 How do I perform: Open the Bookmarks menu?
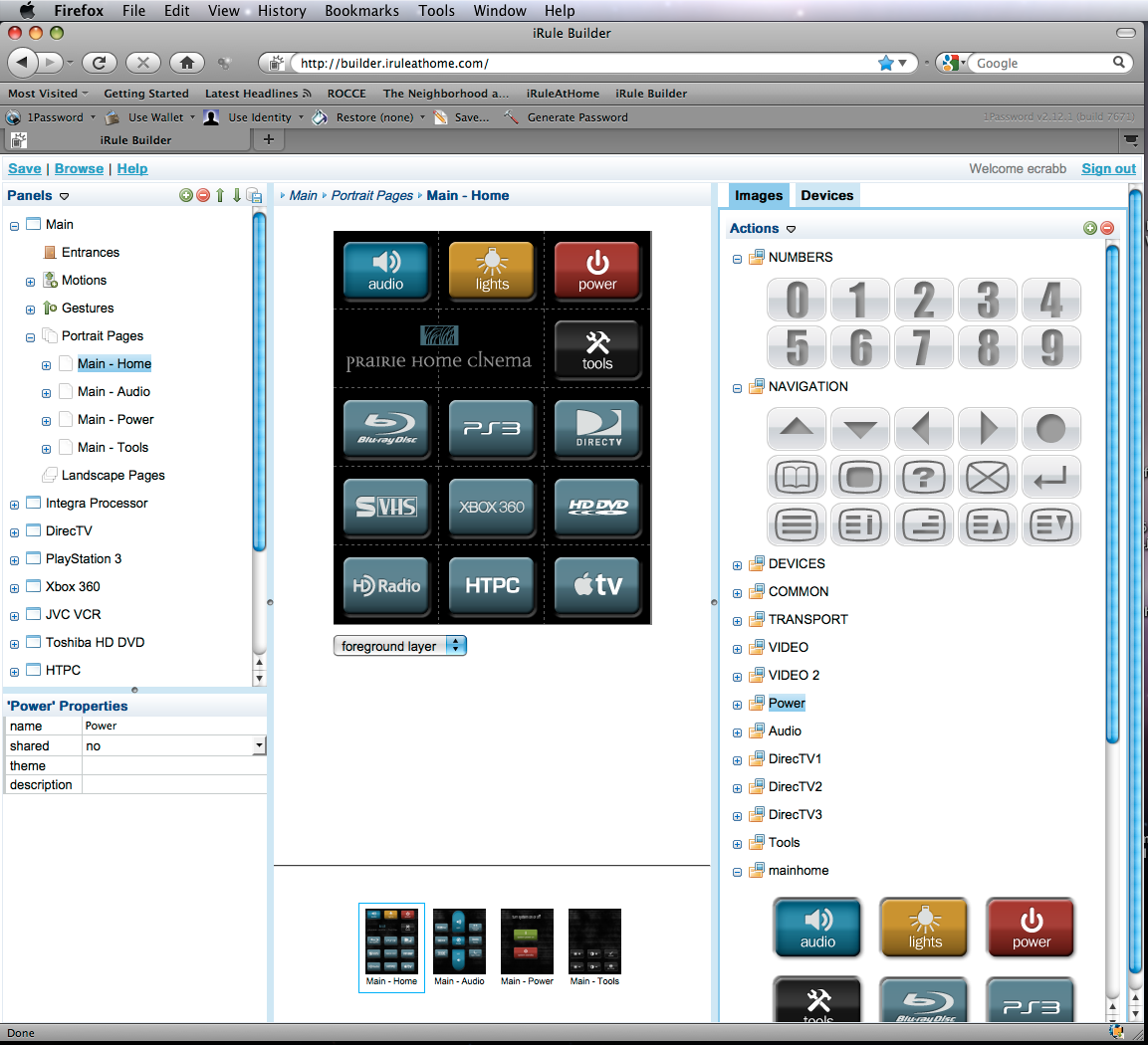361,11
